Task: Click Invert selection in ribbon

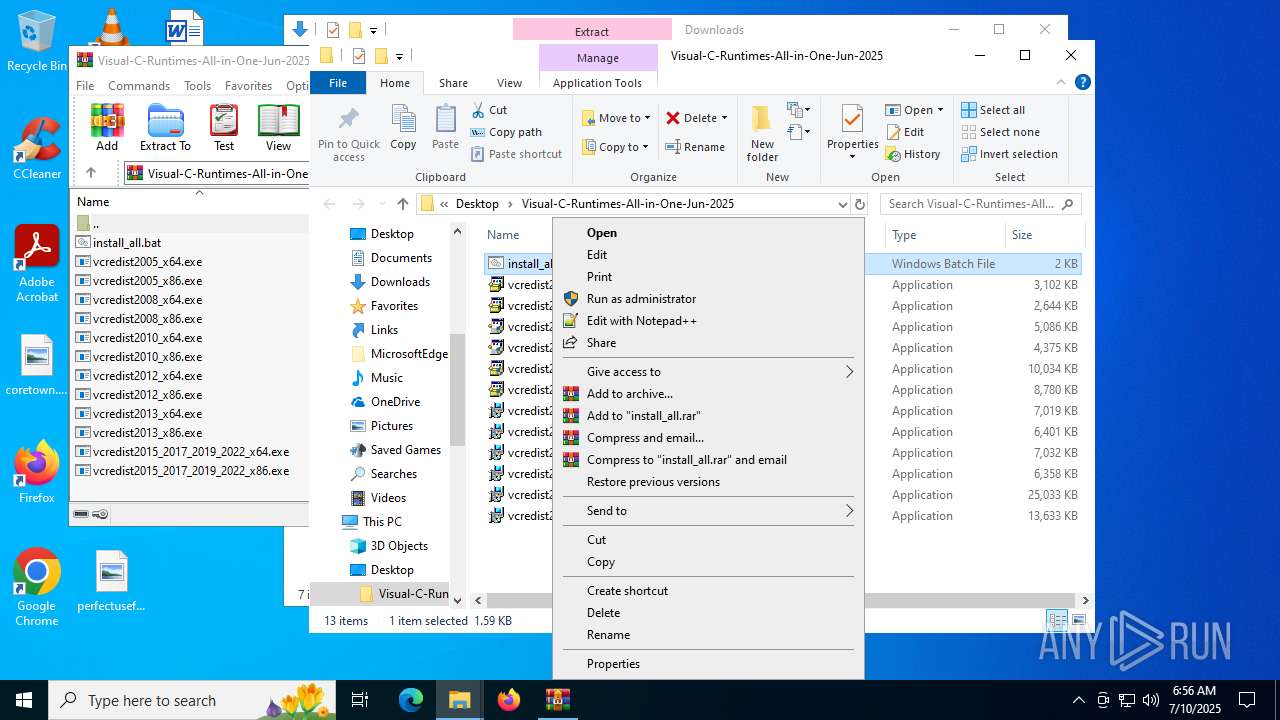Action: click(x=1009, y=154)
